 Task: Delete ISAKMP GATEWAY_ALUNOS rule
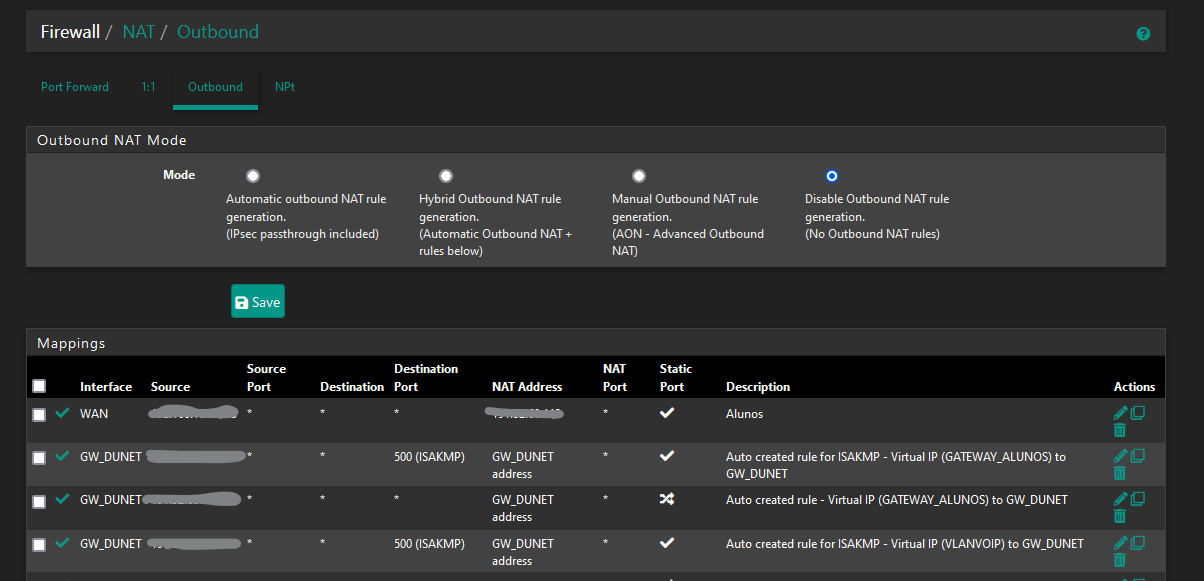click(1120, 473)
